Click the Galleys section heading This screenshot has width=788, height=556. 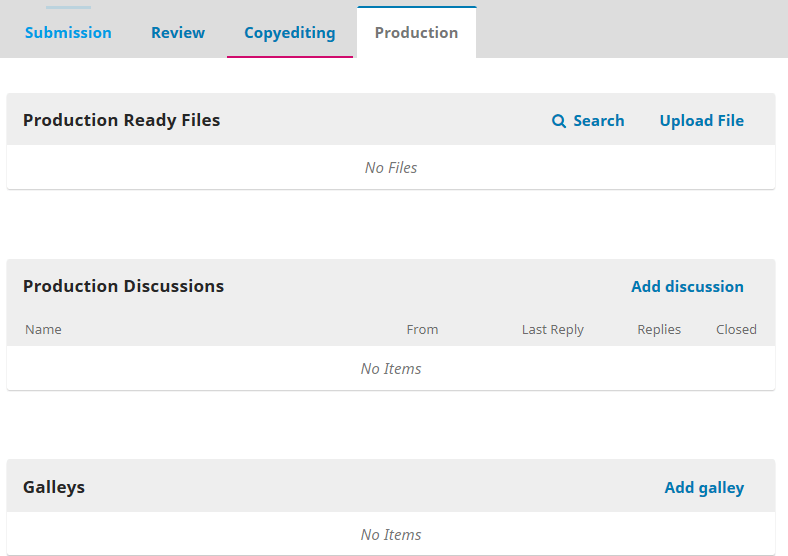tap(54, 488)
